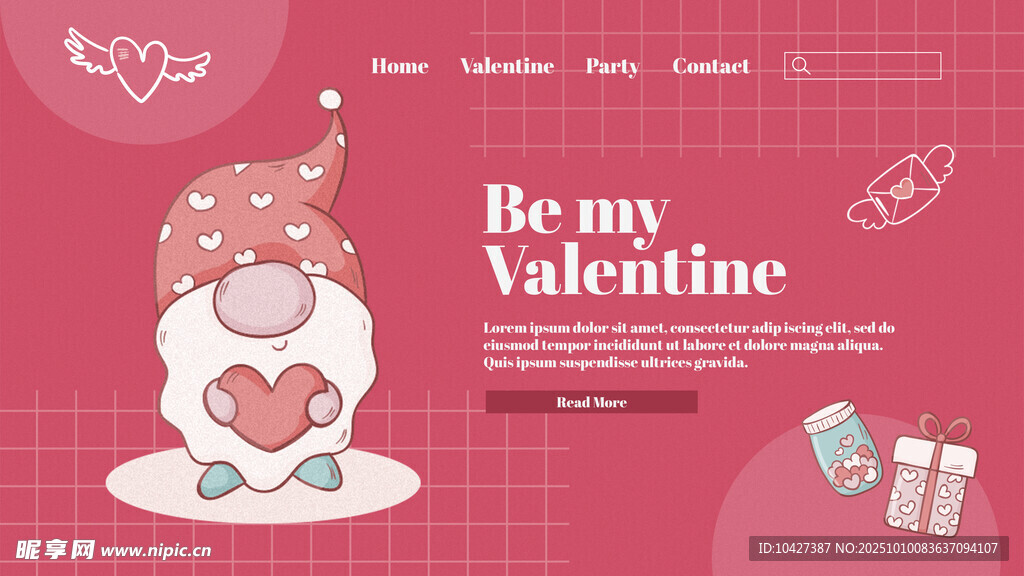This screenshot has height=576, width=1024.
Task: Click the Lorem ipsum paragraph text
Action: pos(689,345)
